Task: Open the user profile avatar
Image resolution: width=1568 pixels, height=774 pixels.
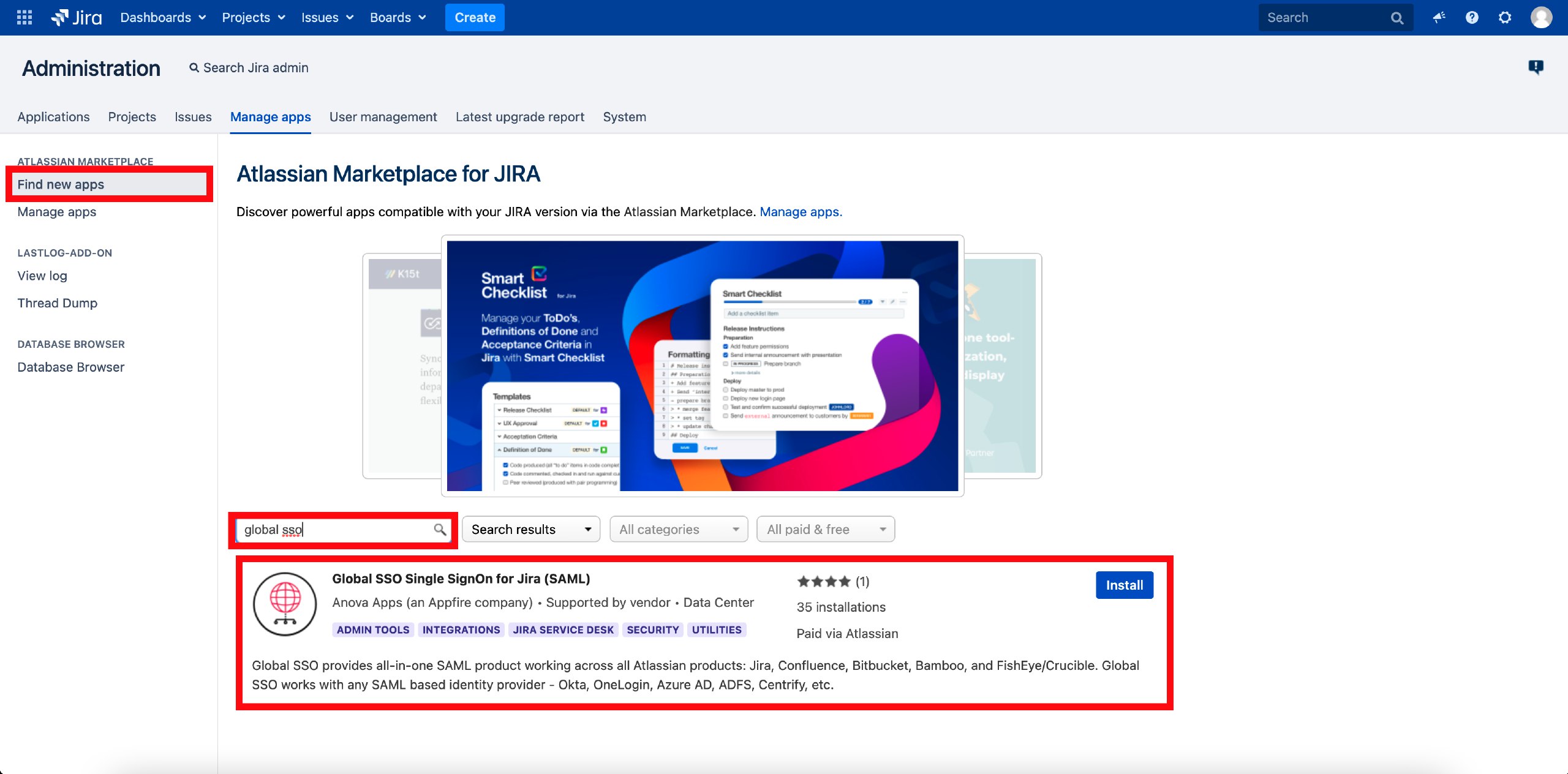Action: (1541, 17)
